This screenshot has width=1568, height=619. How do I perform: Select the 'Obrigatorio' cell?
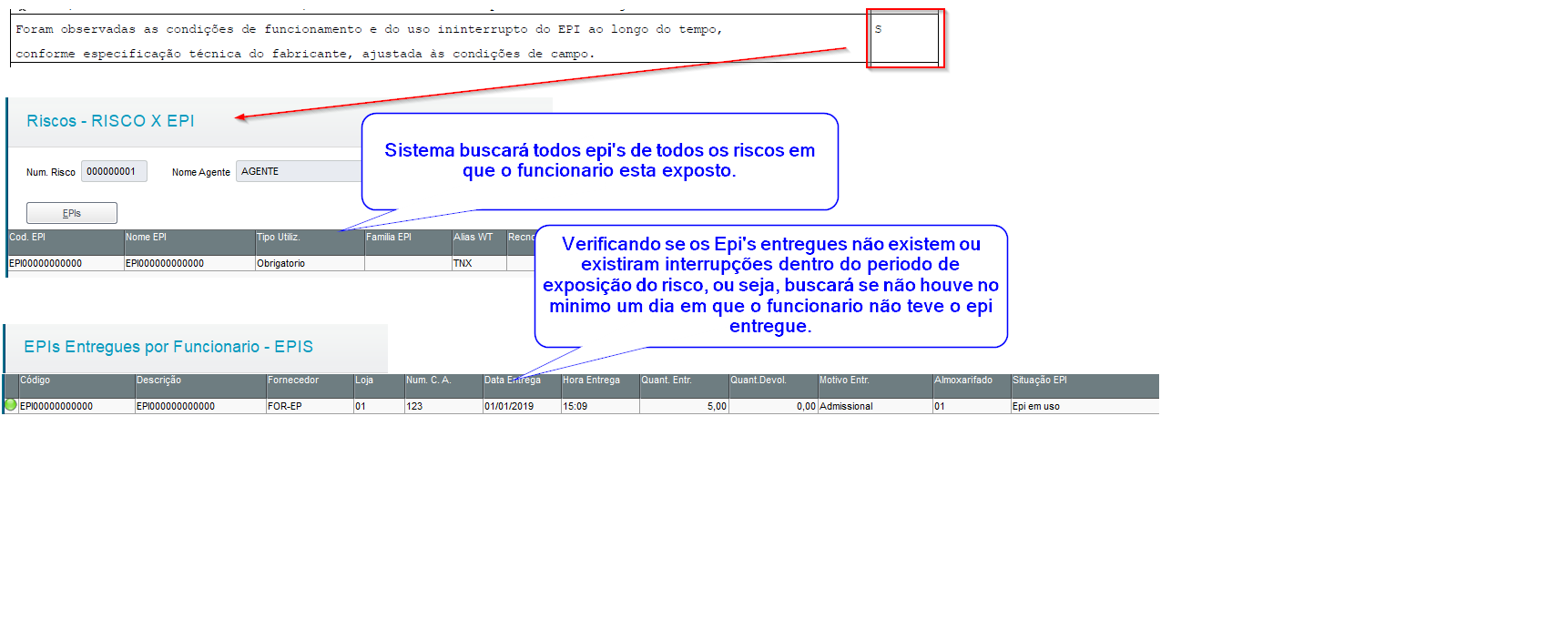(310, 263)
